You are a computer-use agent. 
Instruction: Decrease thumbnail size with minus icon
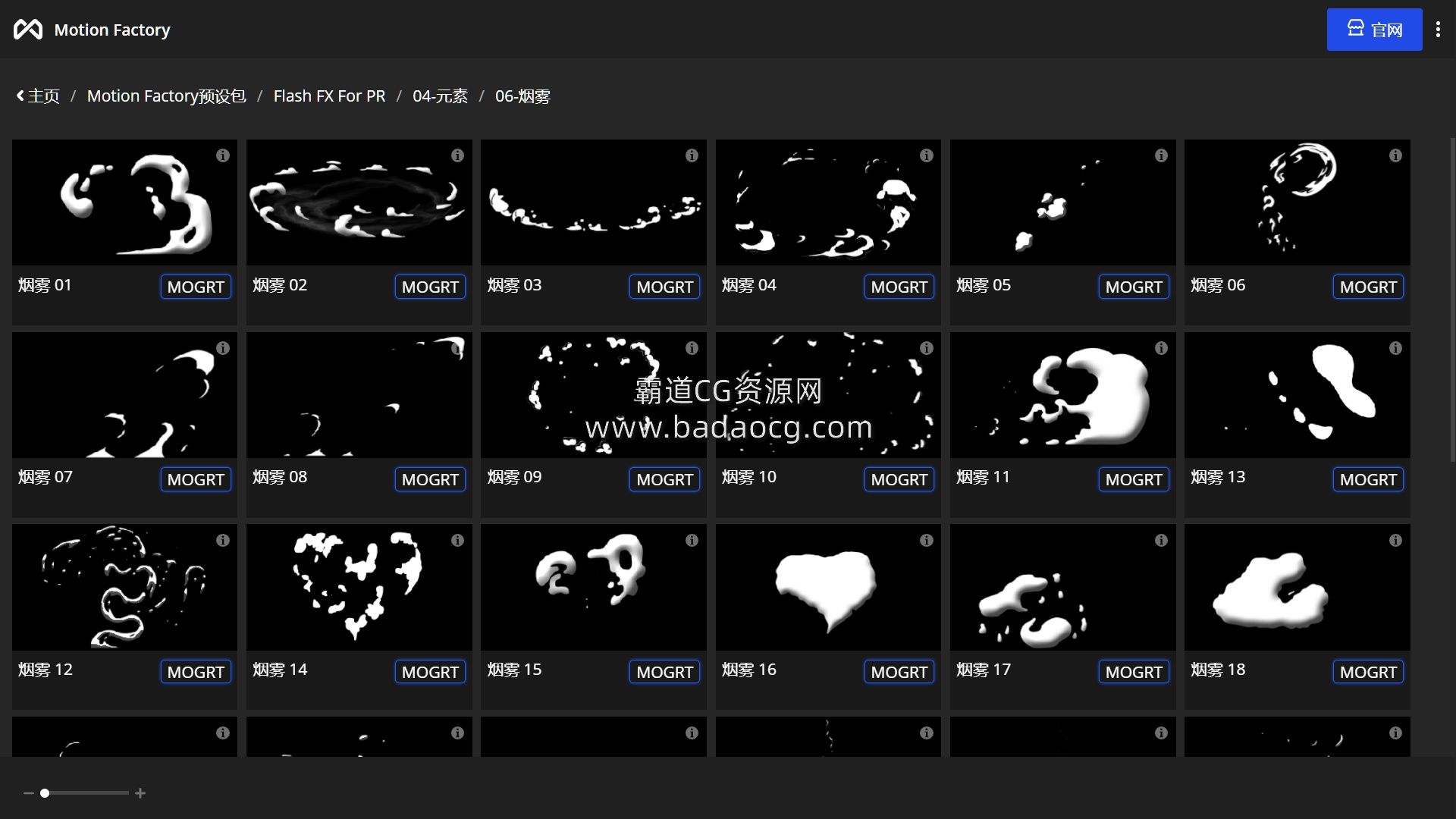point(28,793)
